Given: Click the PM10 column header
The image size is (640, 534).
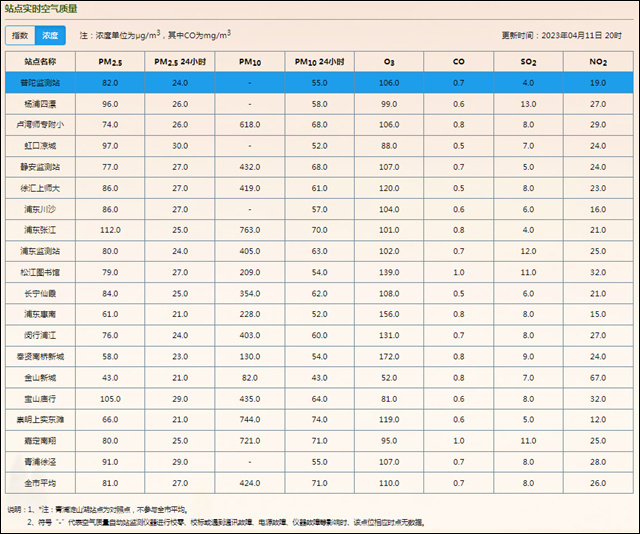Looking at the screenshot, I should click(250, 62).
